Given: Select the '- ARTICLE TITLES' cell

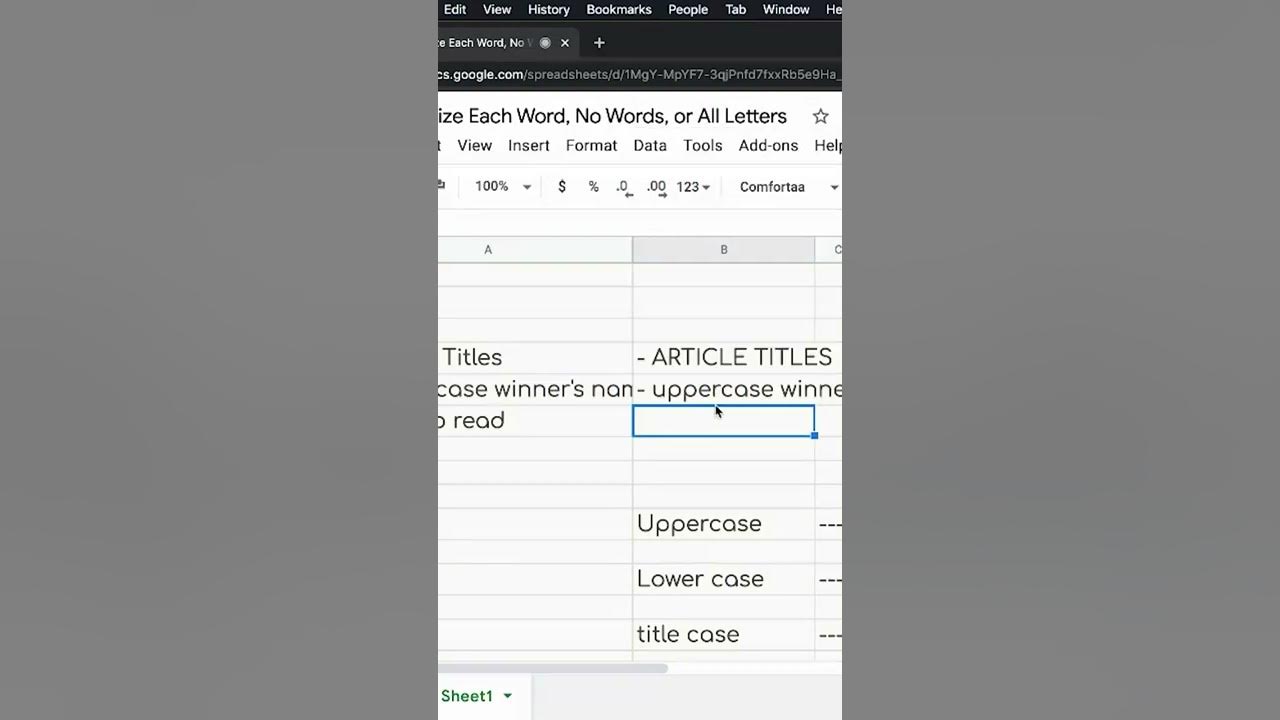Looking at the screenshot, I should 724,357.
